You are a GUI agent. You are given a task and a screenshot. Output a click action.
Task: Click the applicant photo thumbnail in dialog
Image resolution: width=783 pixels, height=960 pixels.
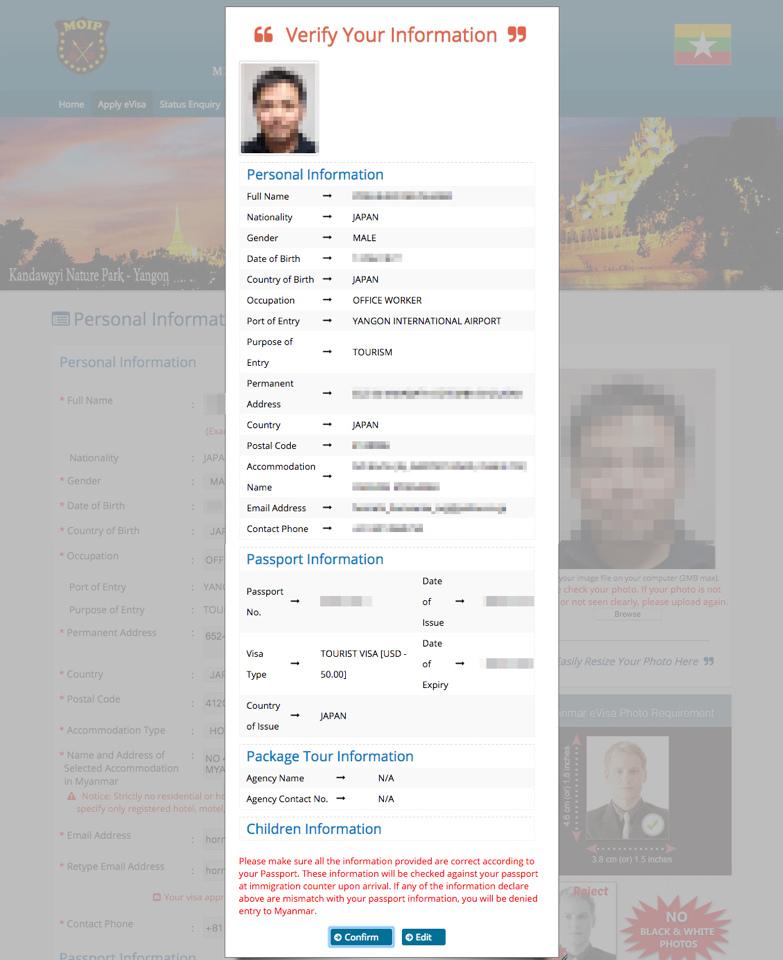tap(279, 108)
